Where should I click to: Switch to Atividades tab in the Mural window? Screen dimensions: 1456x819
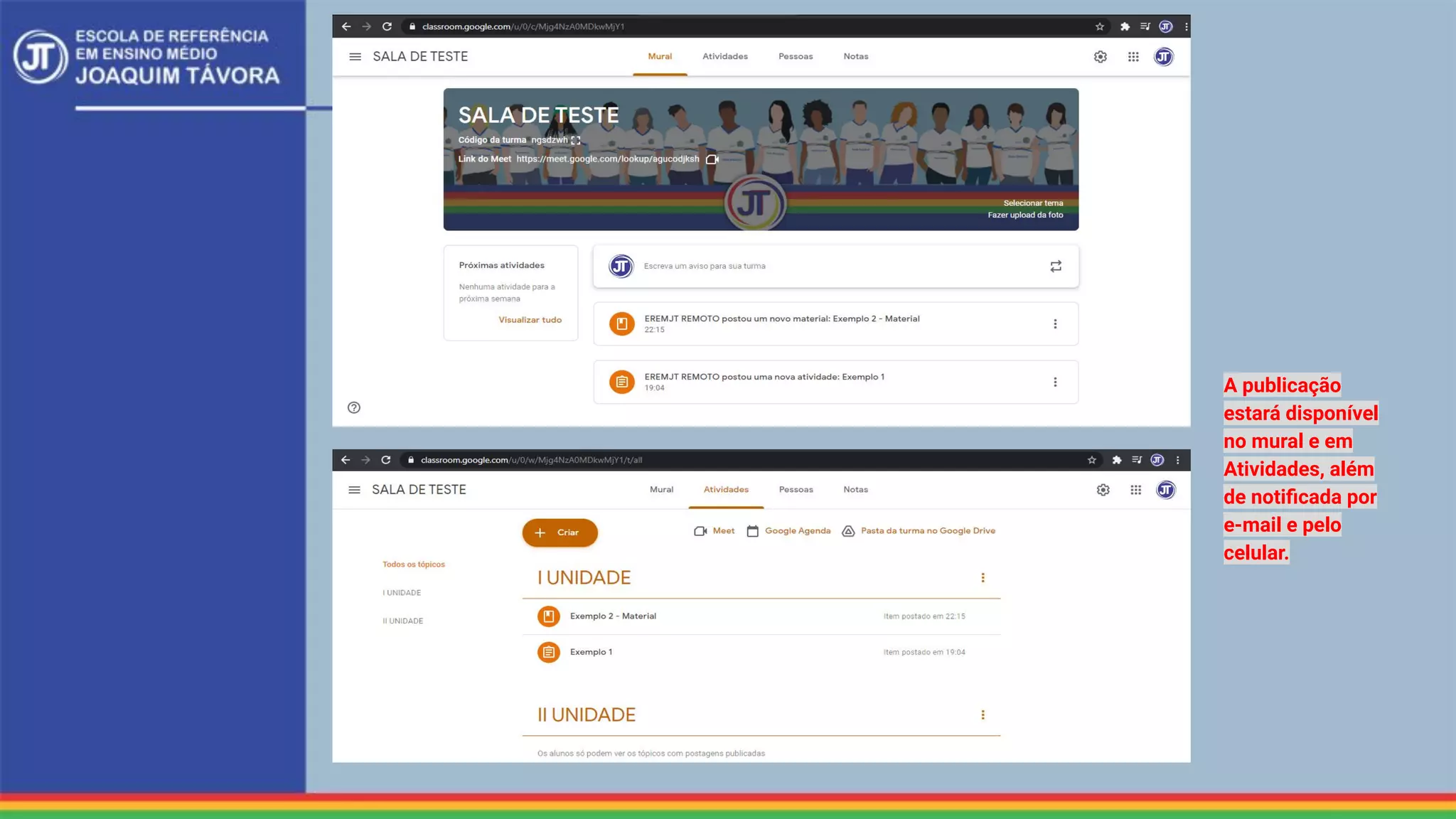pyautogui.click(x=725, y=56)
